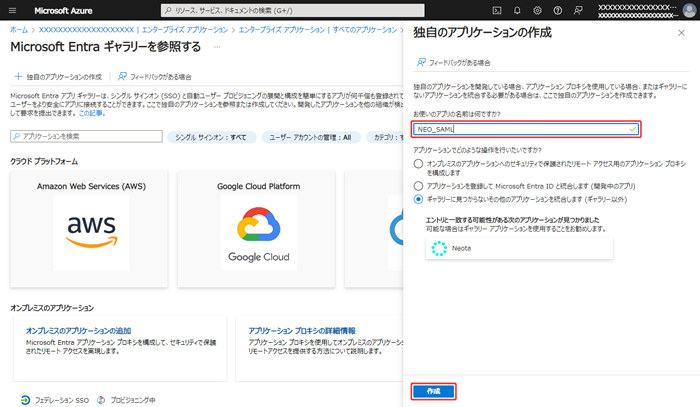Open the カテゴリ filter pill

pyautogui.click(x=385, y=137)
